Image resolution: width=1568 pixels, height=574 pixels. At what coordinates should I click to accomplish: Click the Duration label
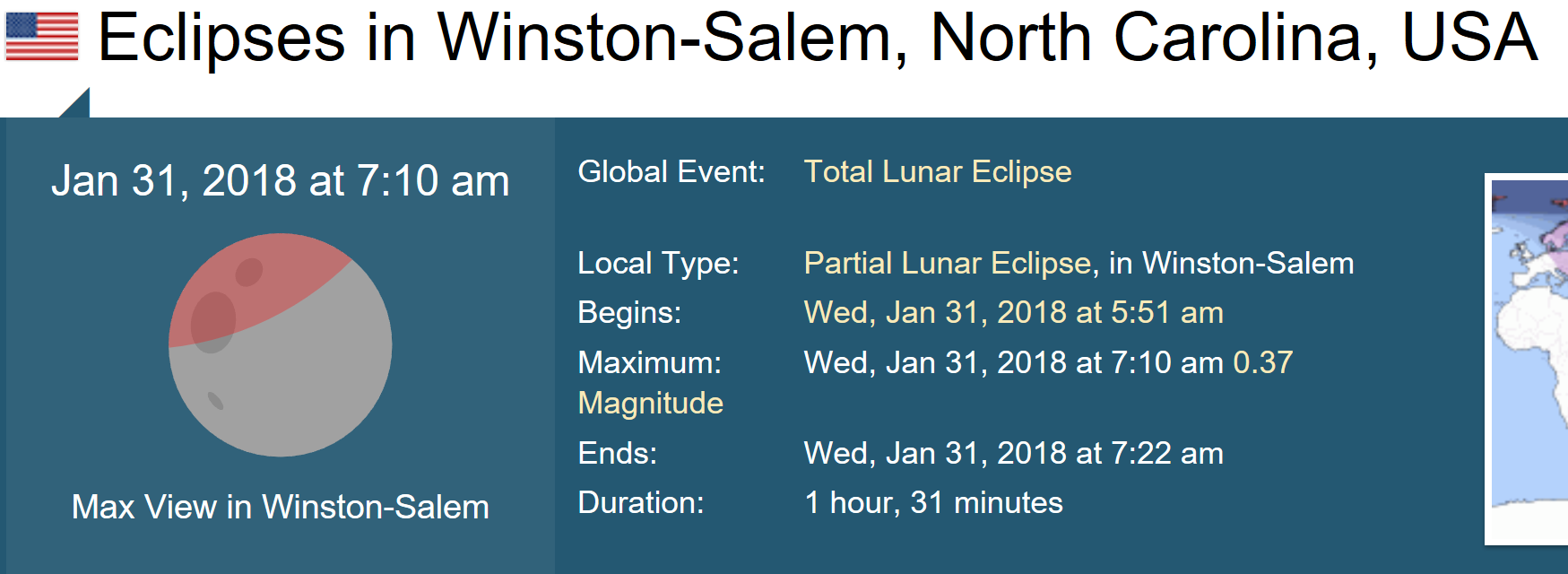click(x=641, y=502)
